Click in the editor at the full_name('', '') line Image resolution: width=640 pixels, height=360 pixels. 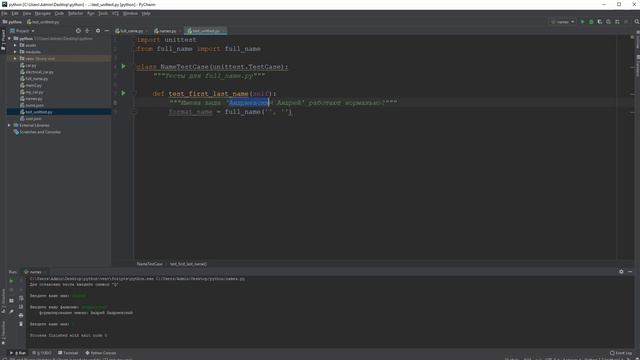pos(231,112)
